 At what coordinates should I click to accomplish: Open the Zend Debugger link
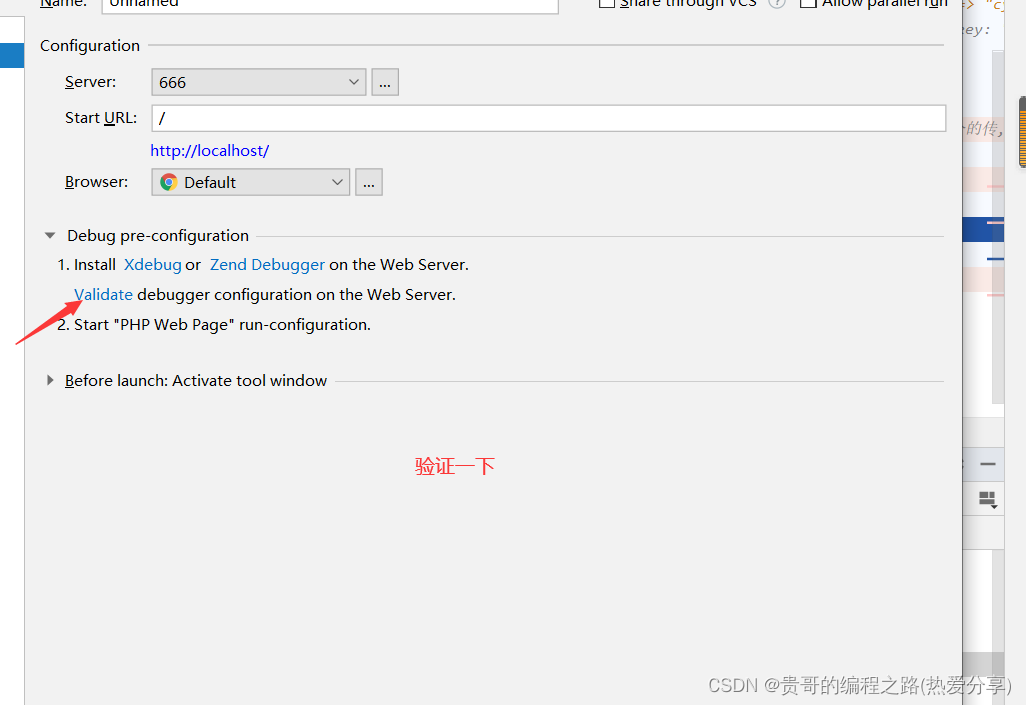point(267,265)
